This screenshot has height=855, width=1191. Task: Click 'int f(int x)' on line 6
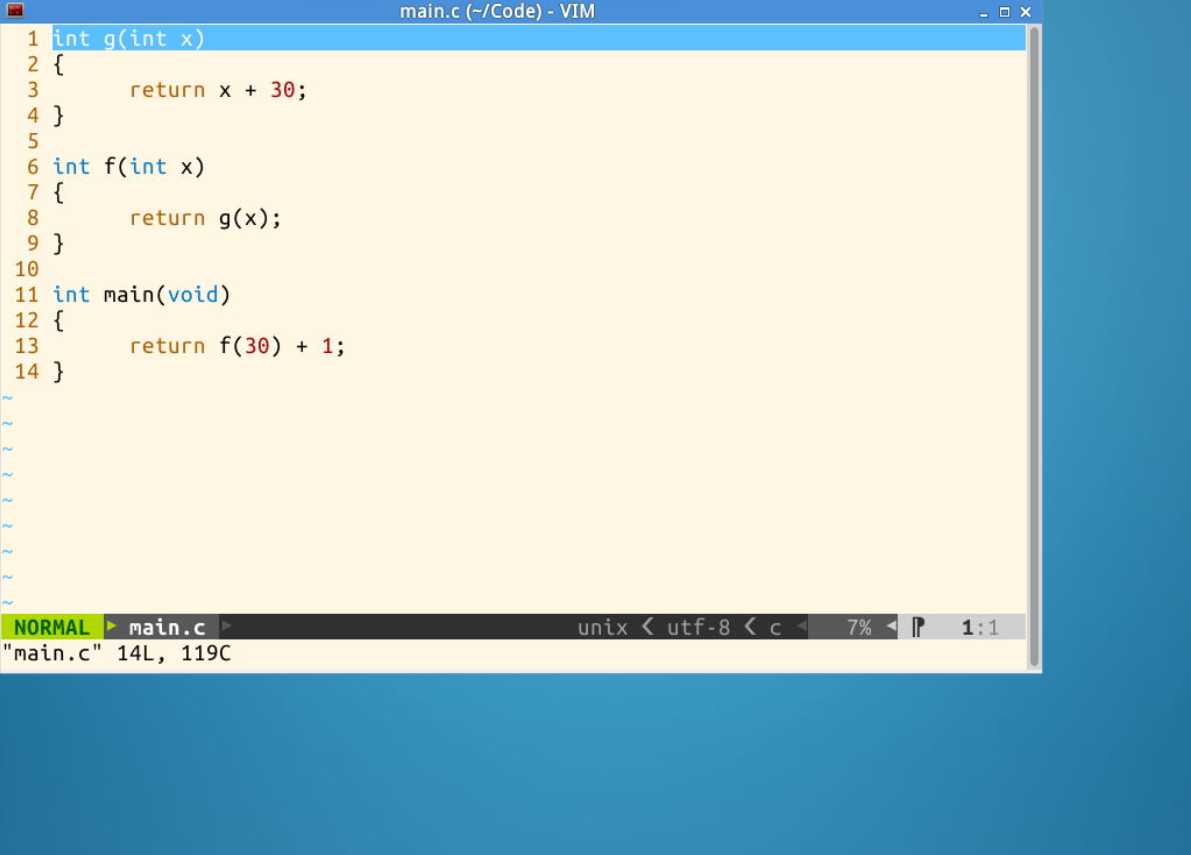point(128,166)
